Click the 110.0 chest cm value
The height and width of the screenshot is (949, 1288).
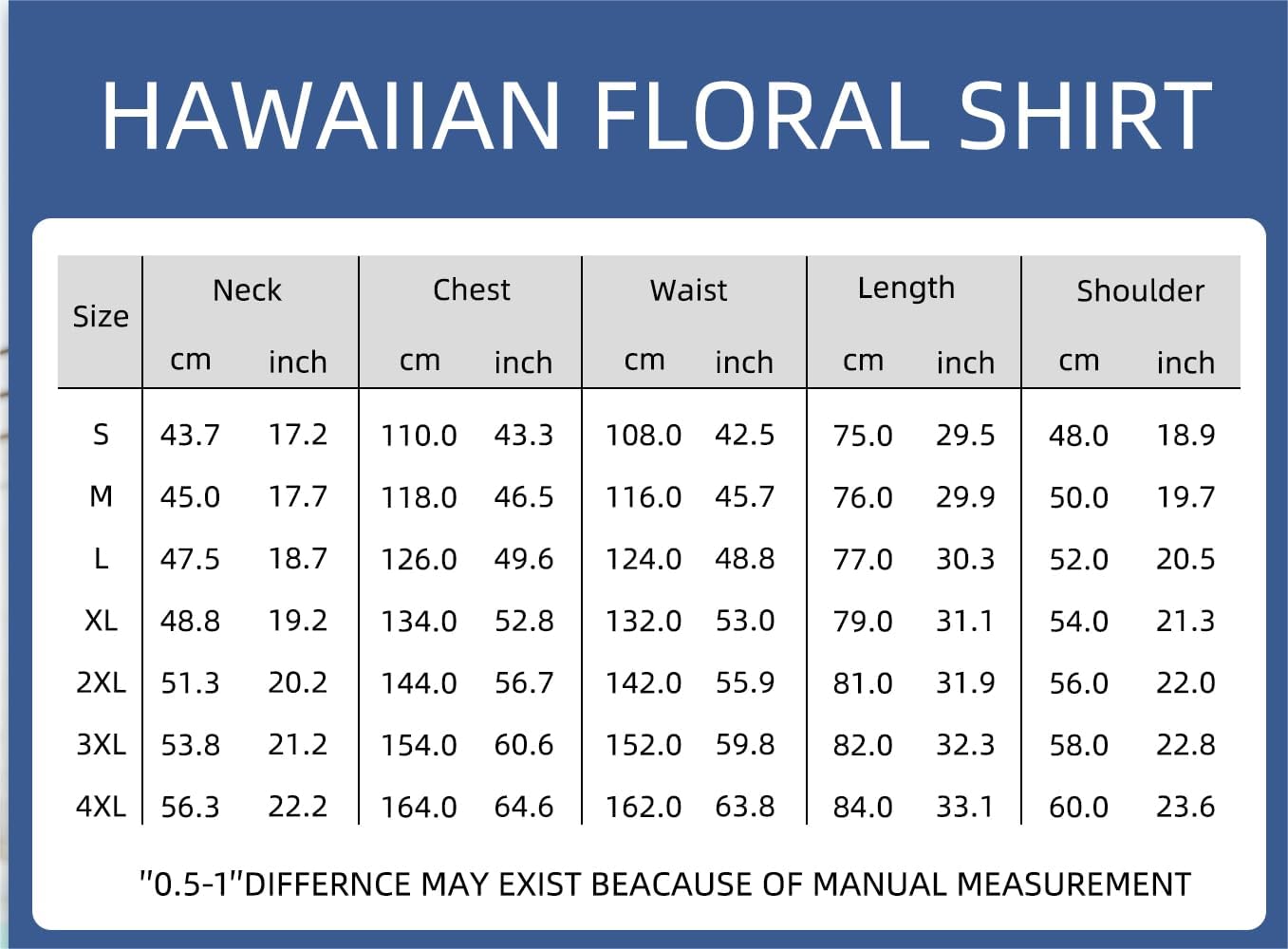(x=419, y=436)
